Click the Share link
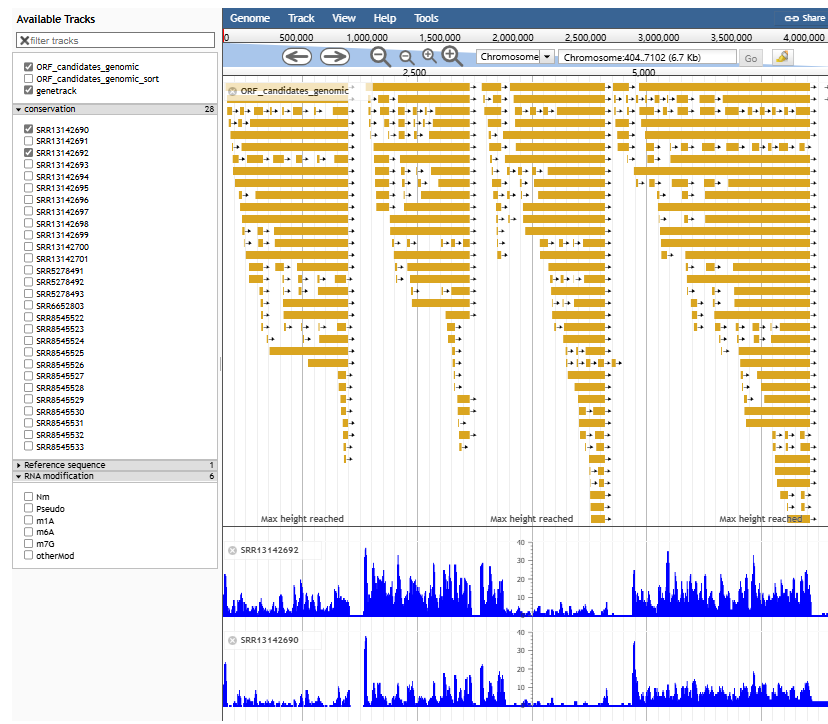Screen dimensions: 828x724 (x=805, y=18)
